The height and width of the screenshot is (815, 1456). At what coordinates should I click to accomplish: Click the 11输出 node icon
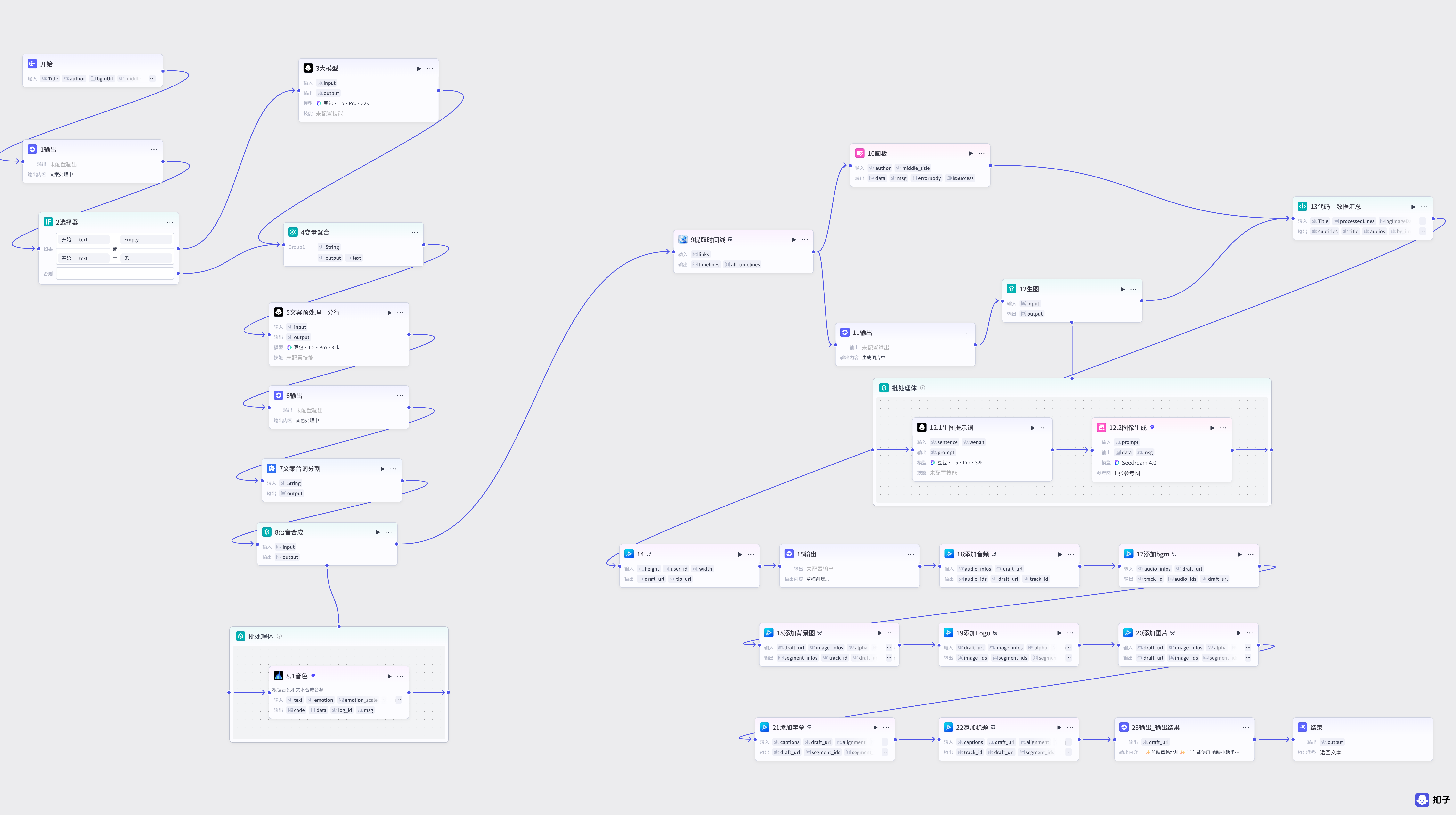click(845, 332)
